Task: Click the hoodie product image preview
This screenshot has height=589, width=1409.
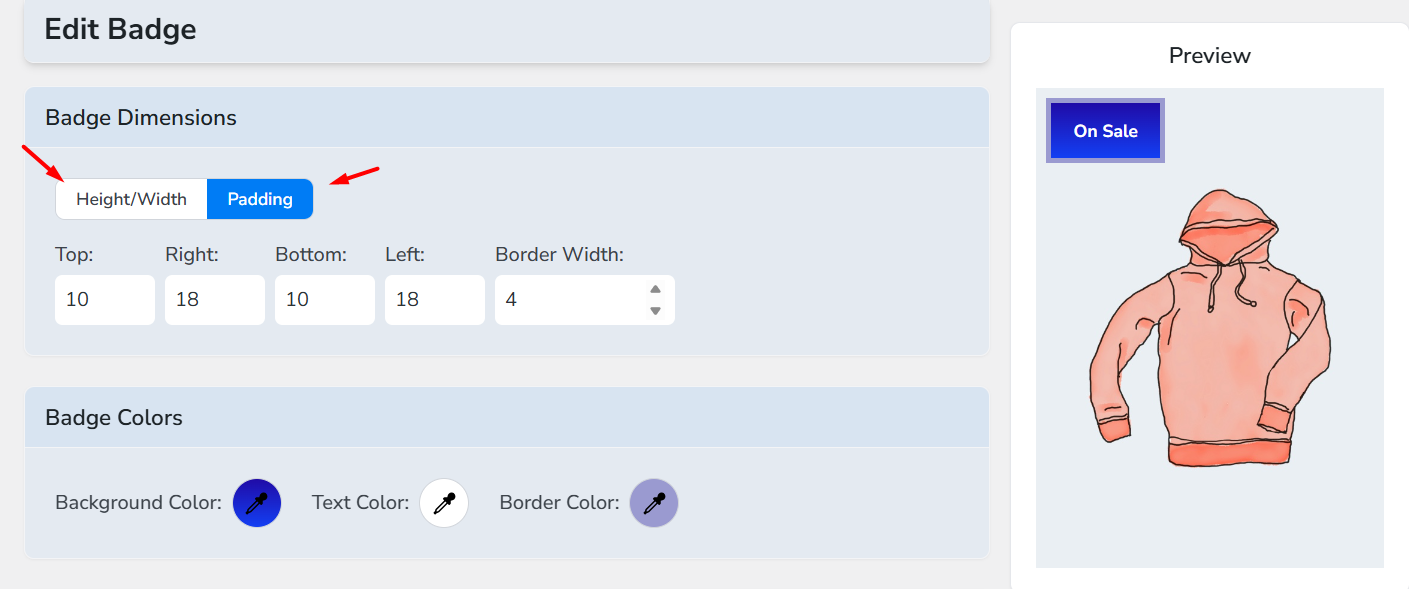Action: [x=1209, y=328]
